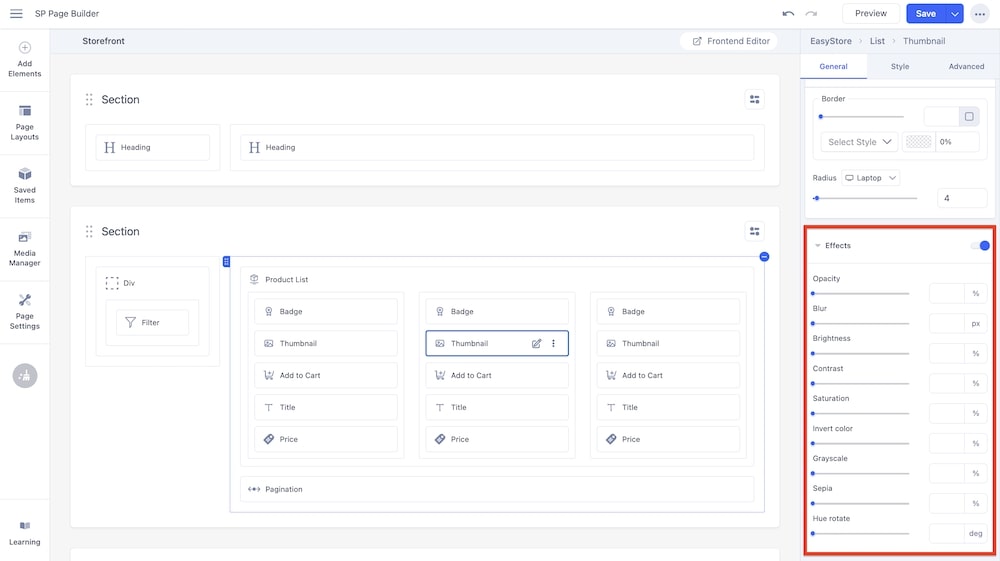Viewport: 1000px width, 561px height.
Task: Expand the Save button dropdown arrow
Action: pos(954,13)
